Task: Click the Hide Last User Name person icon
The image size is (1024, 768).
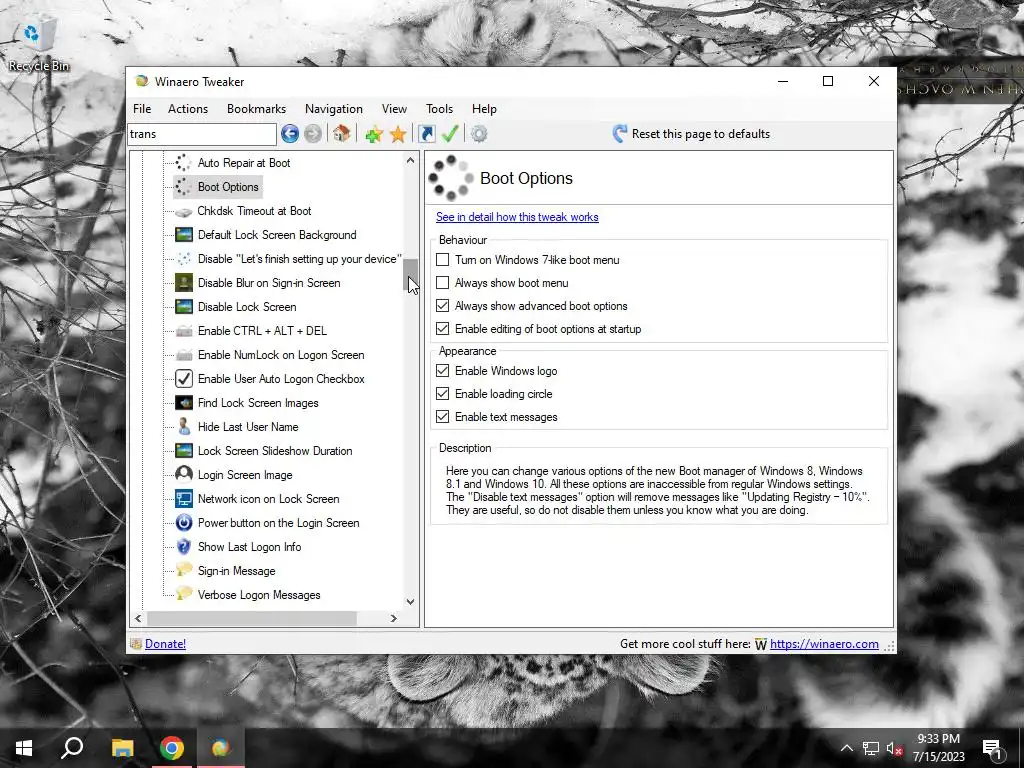Action: pyautogui.click(x=184, y=426)
